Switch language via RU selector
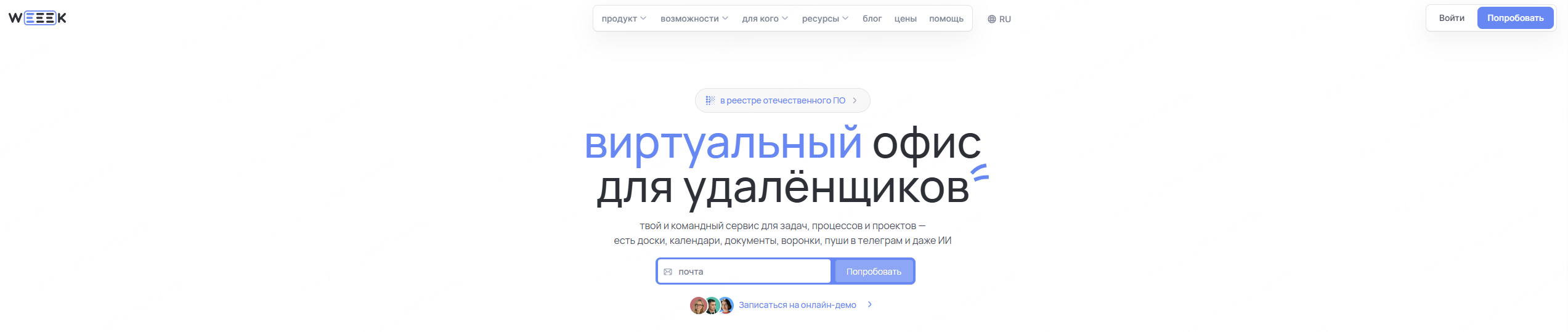The height and width of the screenshot is (332, 1568). [x=999, y=19]
